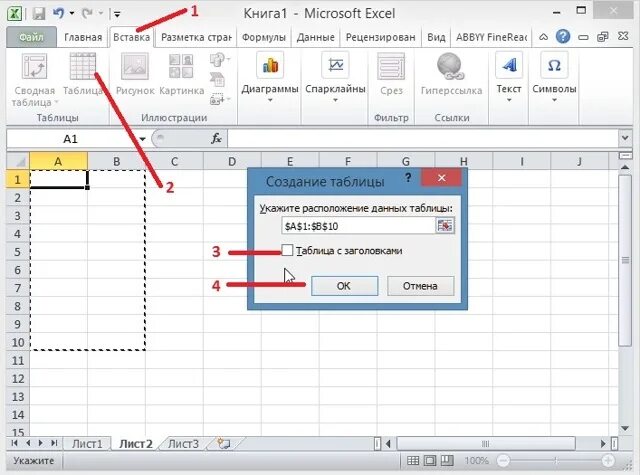Click the fx insert function button
This screenshot has height=475, width=640.
[216, 139]
